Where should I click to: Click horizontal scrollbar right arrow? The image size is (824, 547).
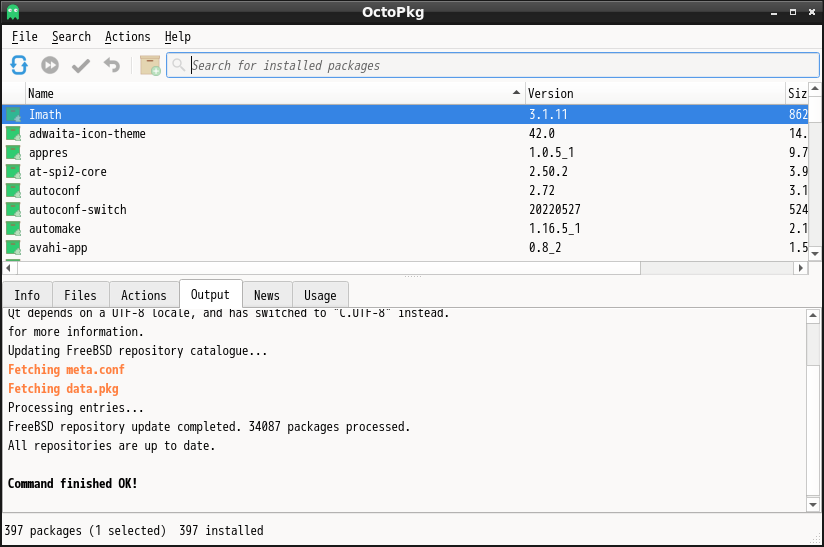click(x=800, y=268)
